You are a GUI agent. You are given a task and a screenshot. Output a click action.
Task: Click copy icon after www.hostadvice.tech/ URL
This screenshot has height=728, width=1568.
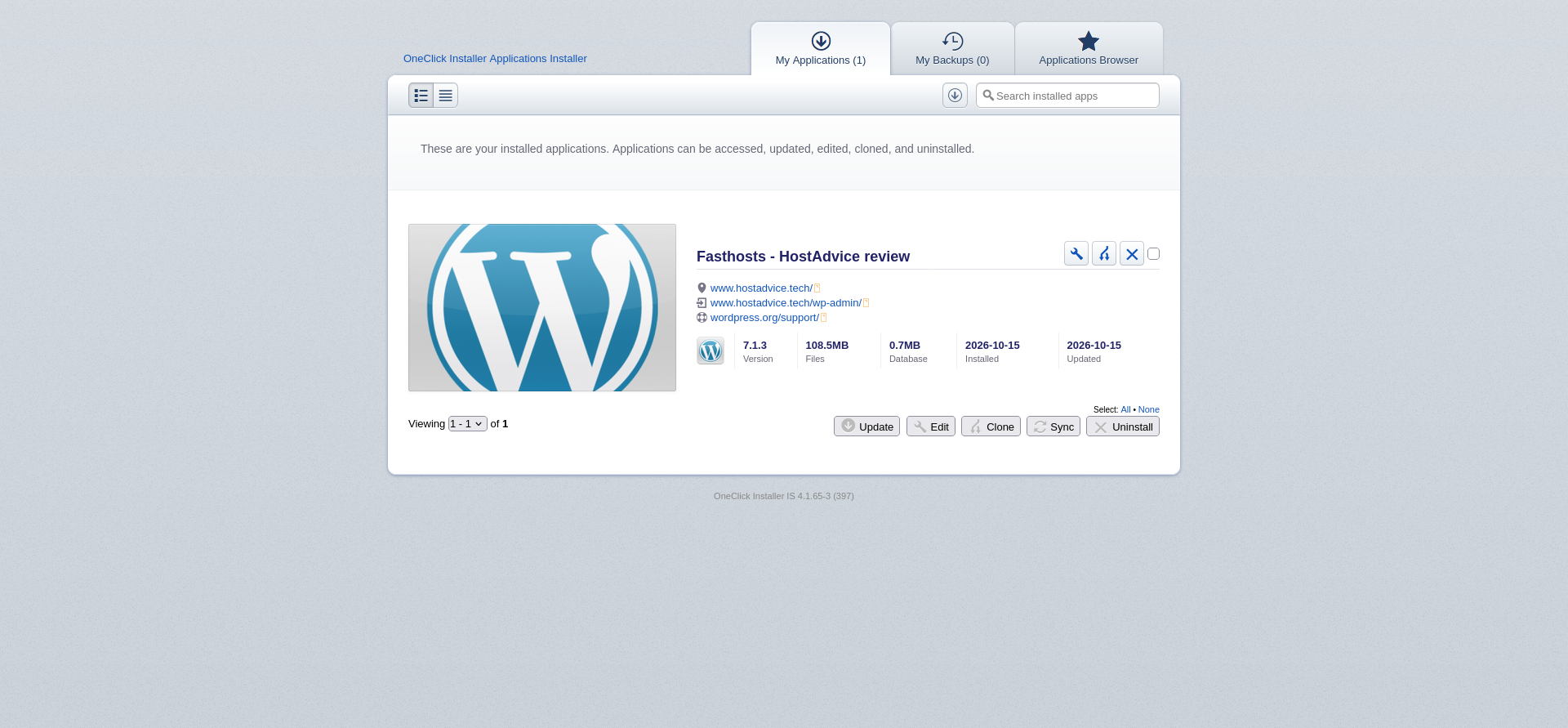(x=817, y=288)
